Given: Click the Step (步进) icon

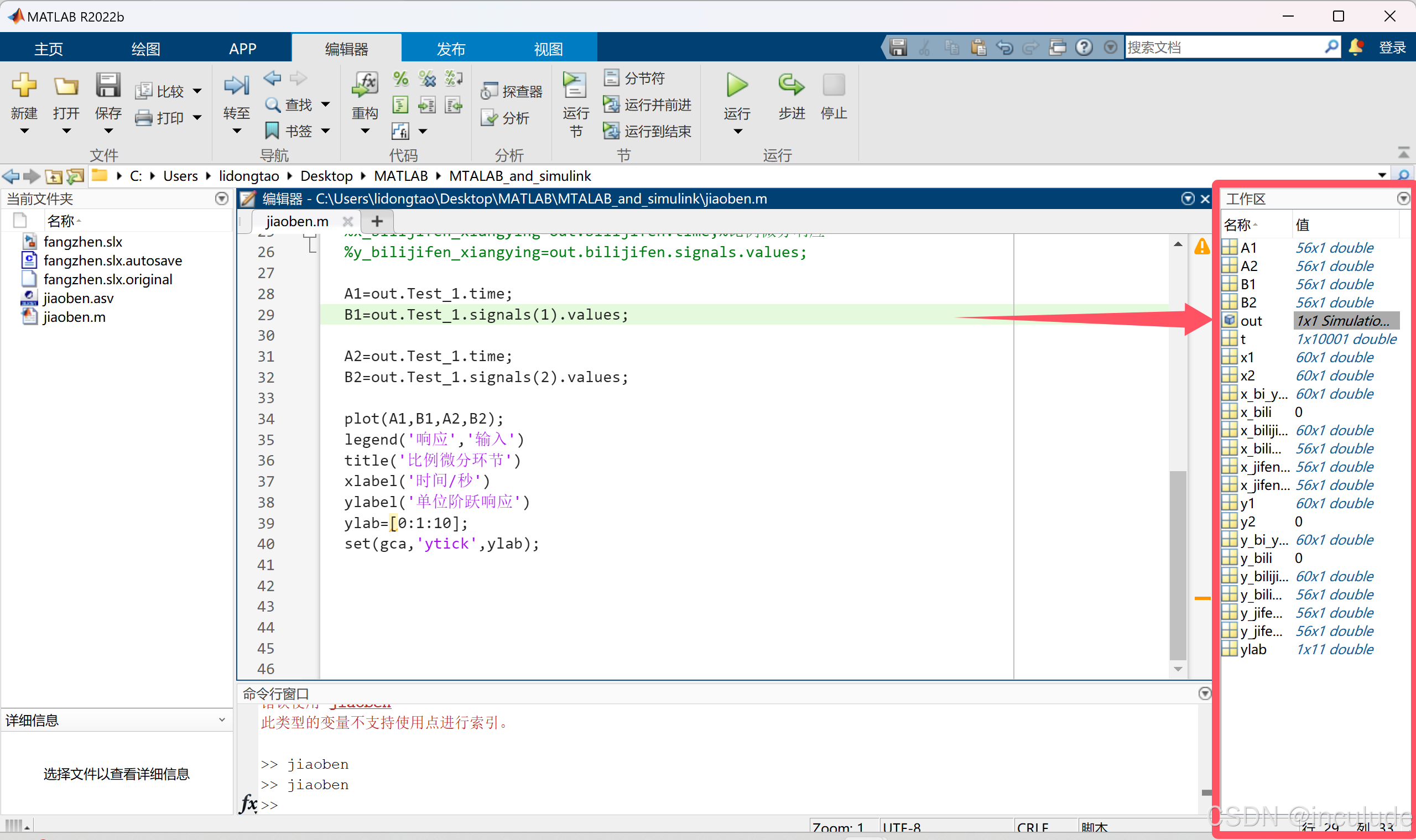Looking at the screenshot, I should pyautogui.click(x=791, y=86).
